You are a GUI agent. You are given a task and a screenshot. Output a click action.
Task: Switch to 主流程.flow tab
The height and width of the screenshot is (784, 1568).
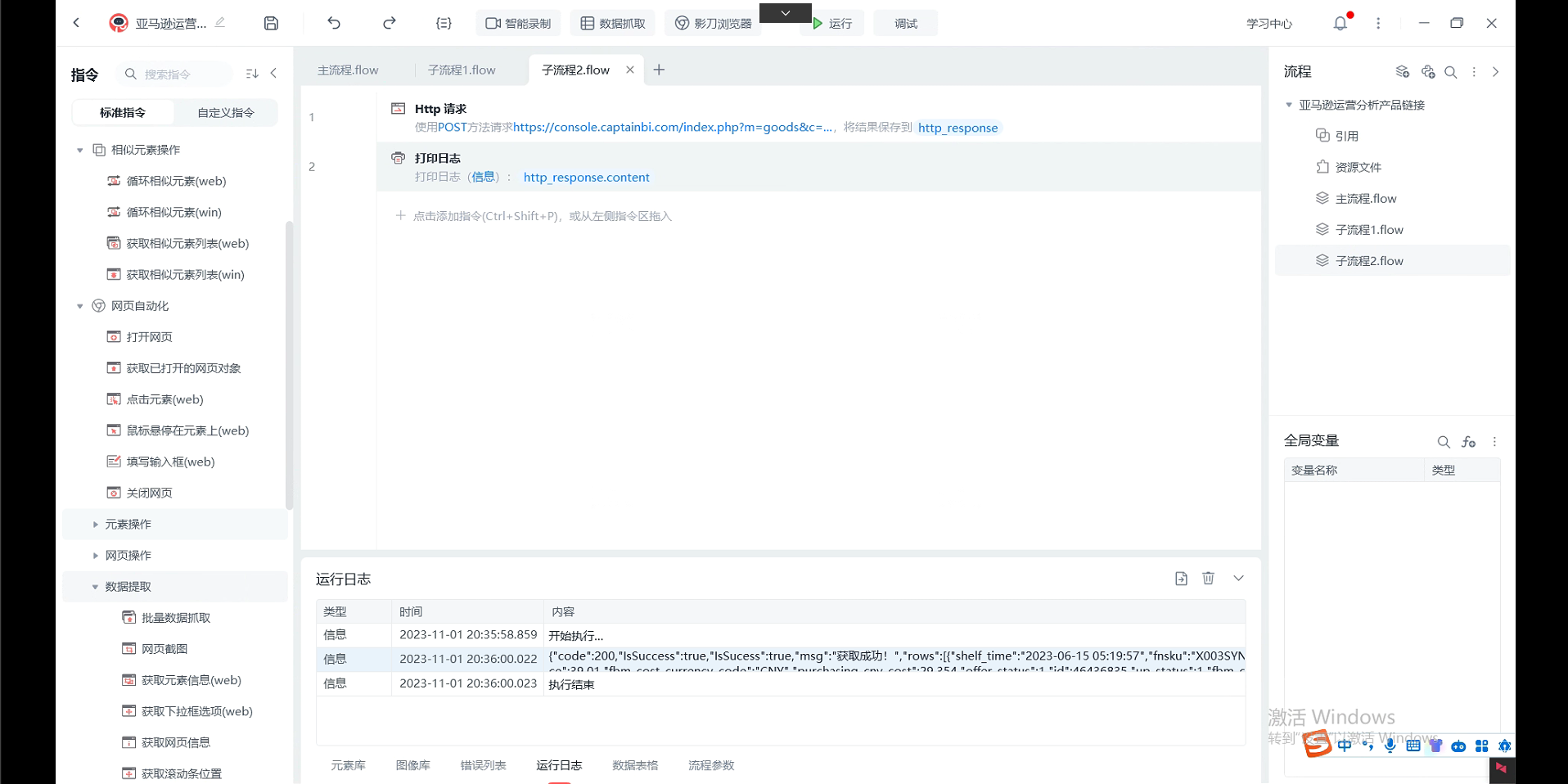(348, 70)
